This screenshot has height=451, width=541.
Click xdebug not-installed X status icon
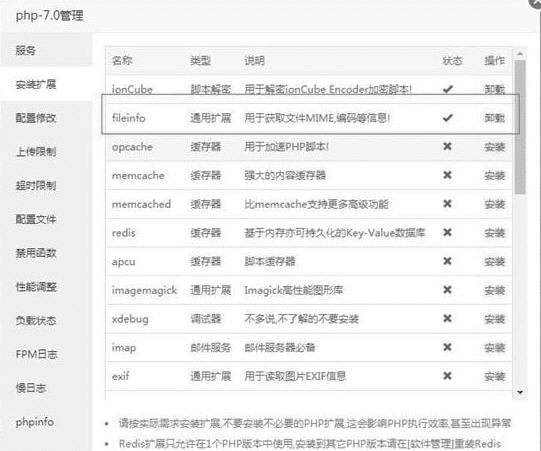point(447,318)
